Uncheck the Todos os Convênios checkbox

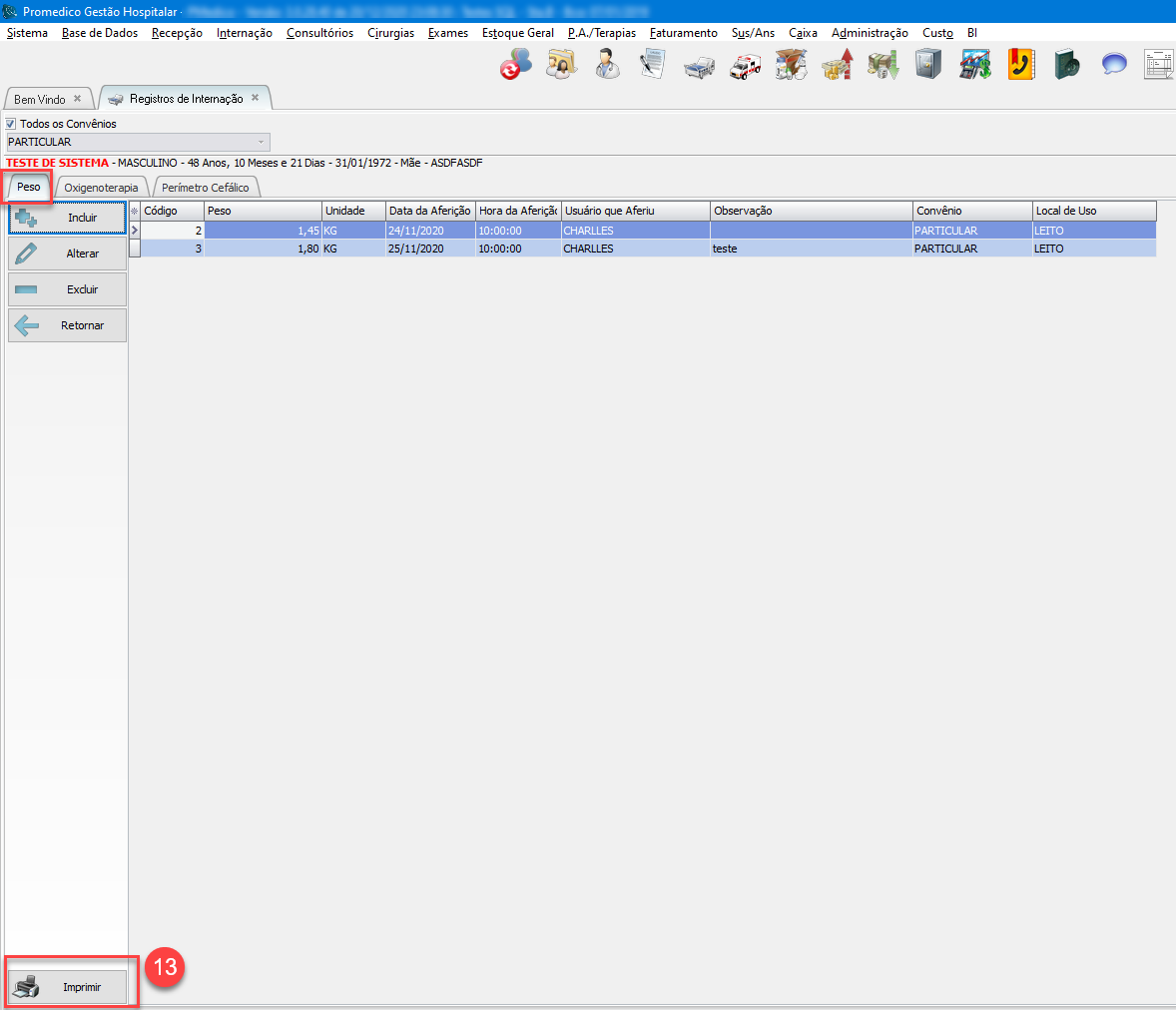point(12,124)
